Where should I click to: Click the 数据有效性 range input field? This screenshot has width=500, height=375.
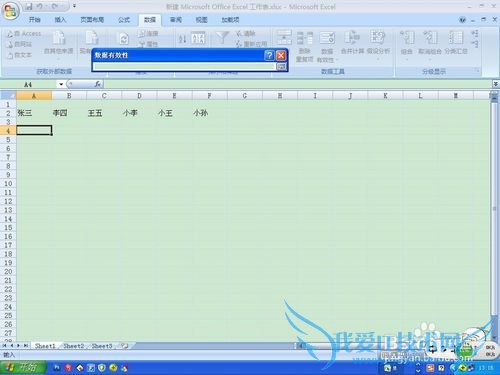click(x=184, y=67)
